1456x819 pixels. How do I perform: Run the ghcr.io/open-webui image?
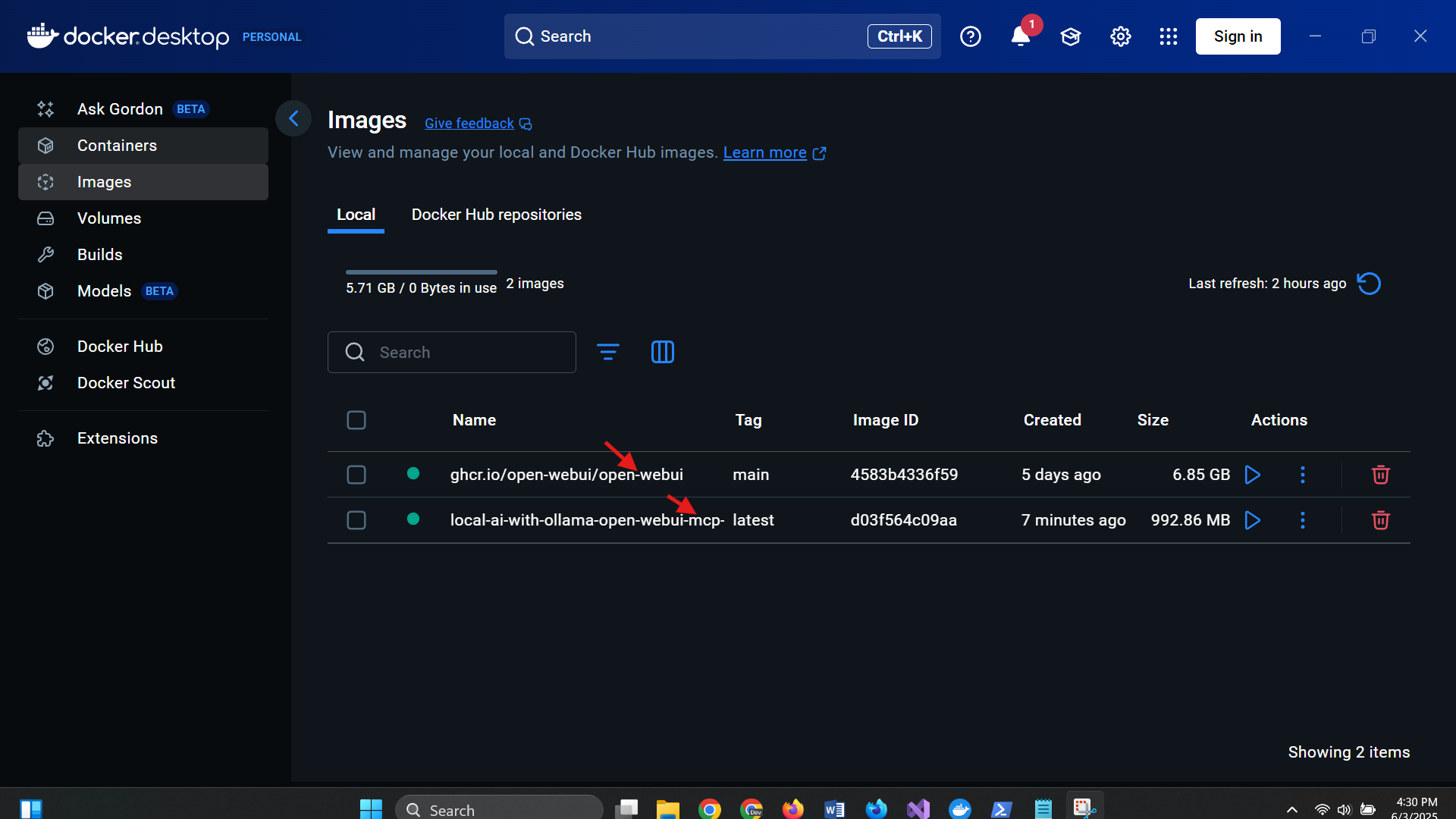coord(1253,475)
